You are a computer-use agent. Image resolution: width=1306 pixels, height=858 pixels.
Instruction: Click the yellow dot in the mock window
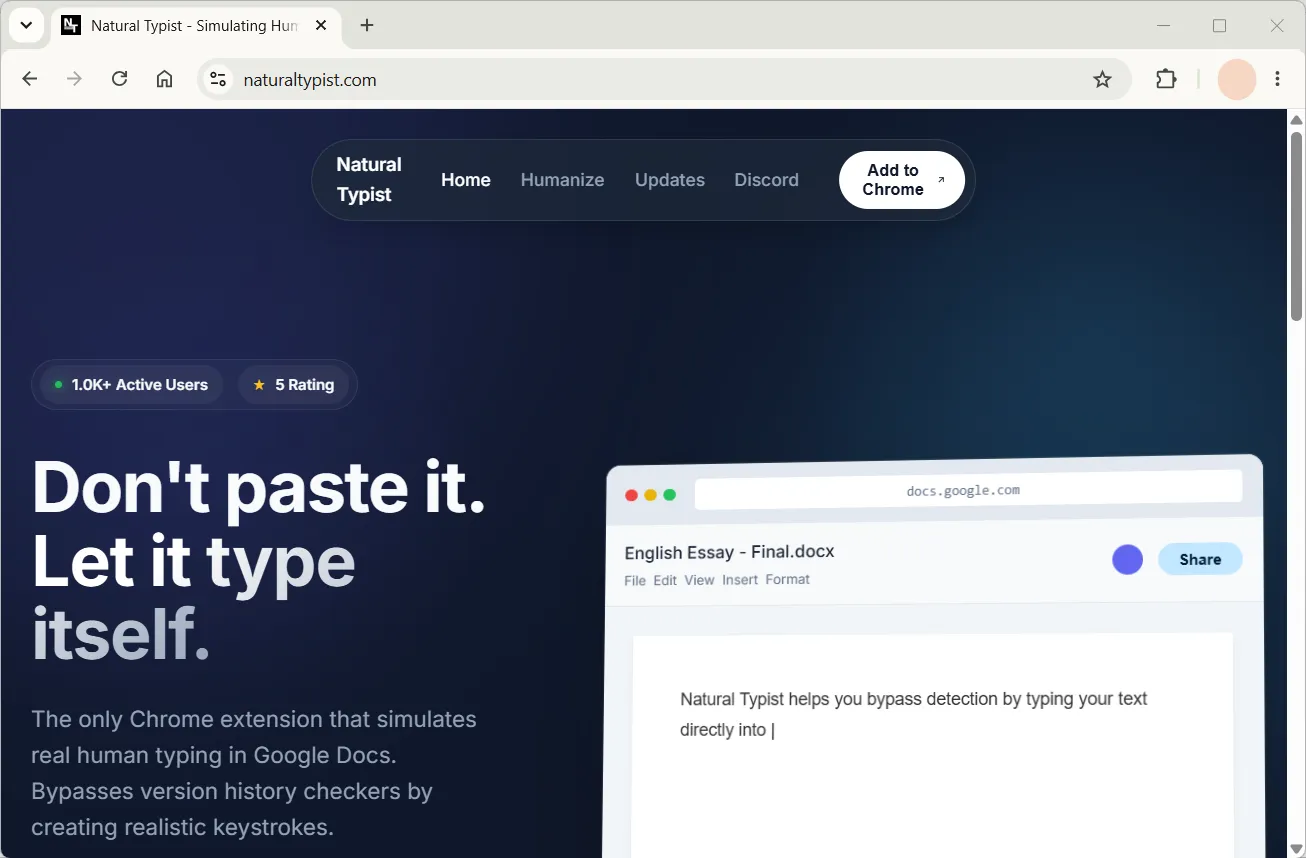pos(650,495)
